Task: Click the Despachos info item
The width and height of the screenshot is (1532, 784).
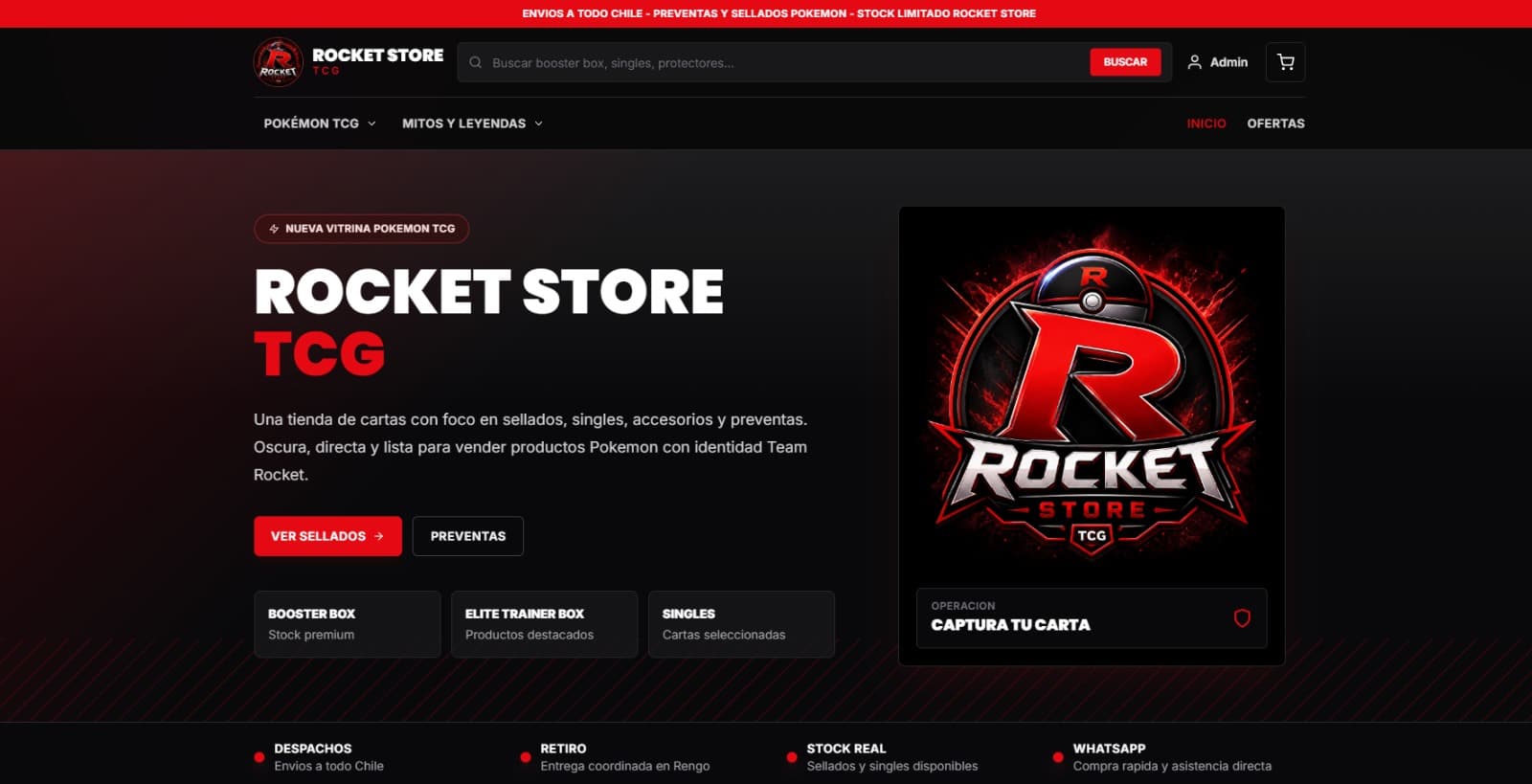Action: pos(319,757)
